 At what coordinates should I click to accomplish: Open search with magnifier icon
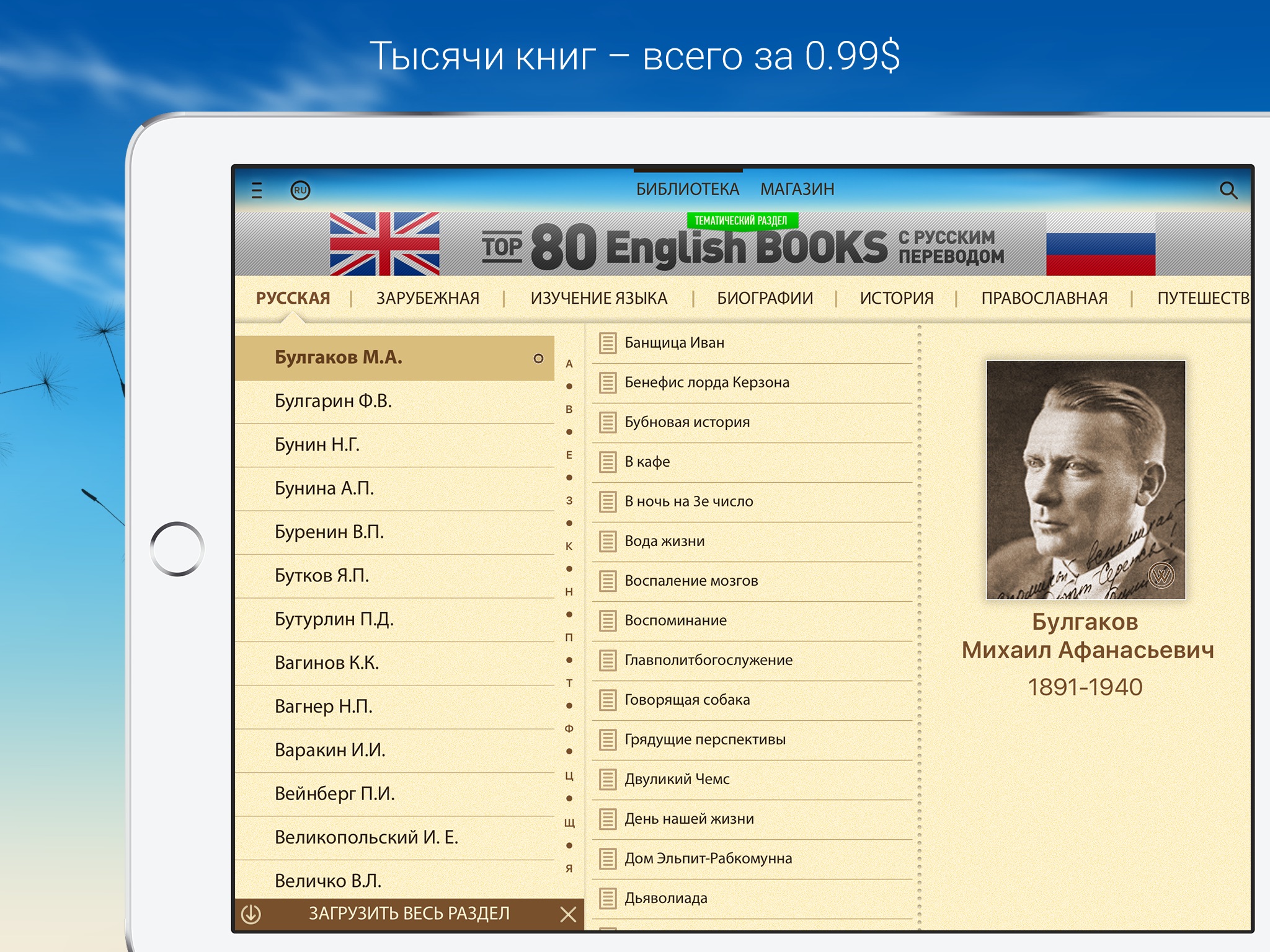tap(1228, 190)
